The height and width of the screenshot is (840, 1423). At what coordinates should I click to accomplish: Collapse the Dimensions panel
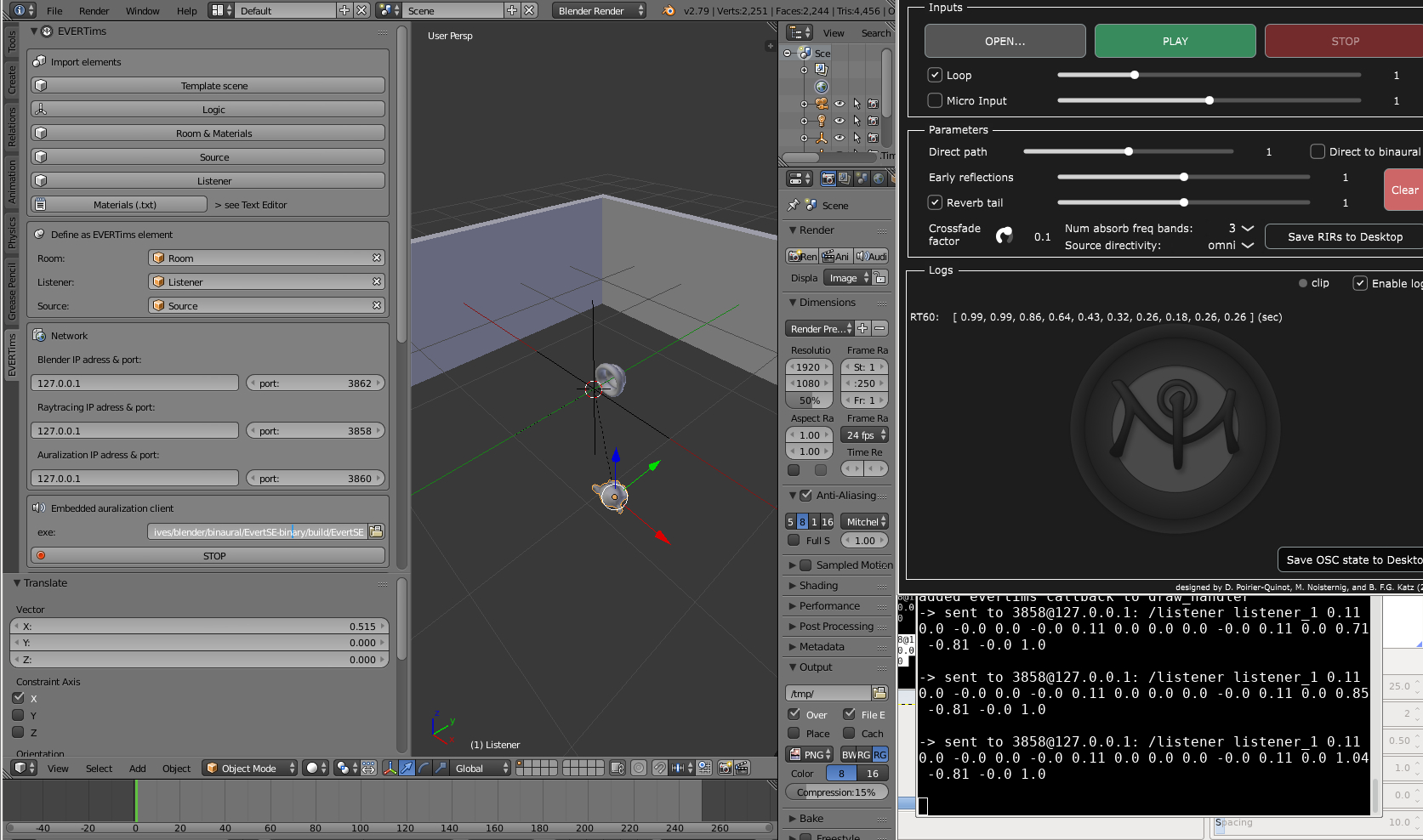tap(793, 302)
